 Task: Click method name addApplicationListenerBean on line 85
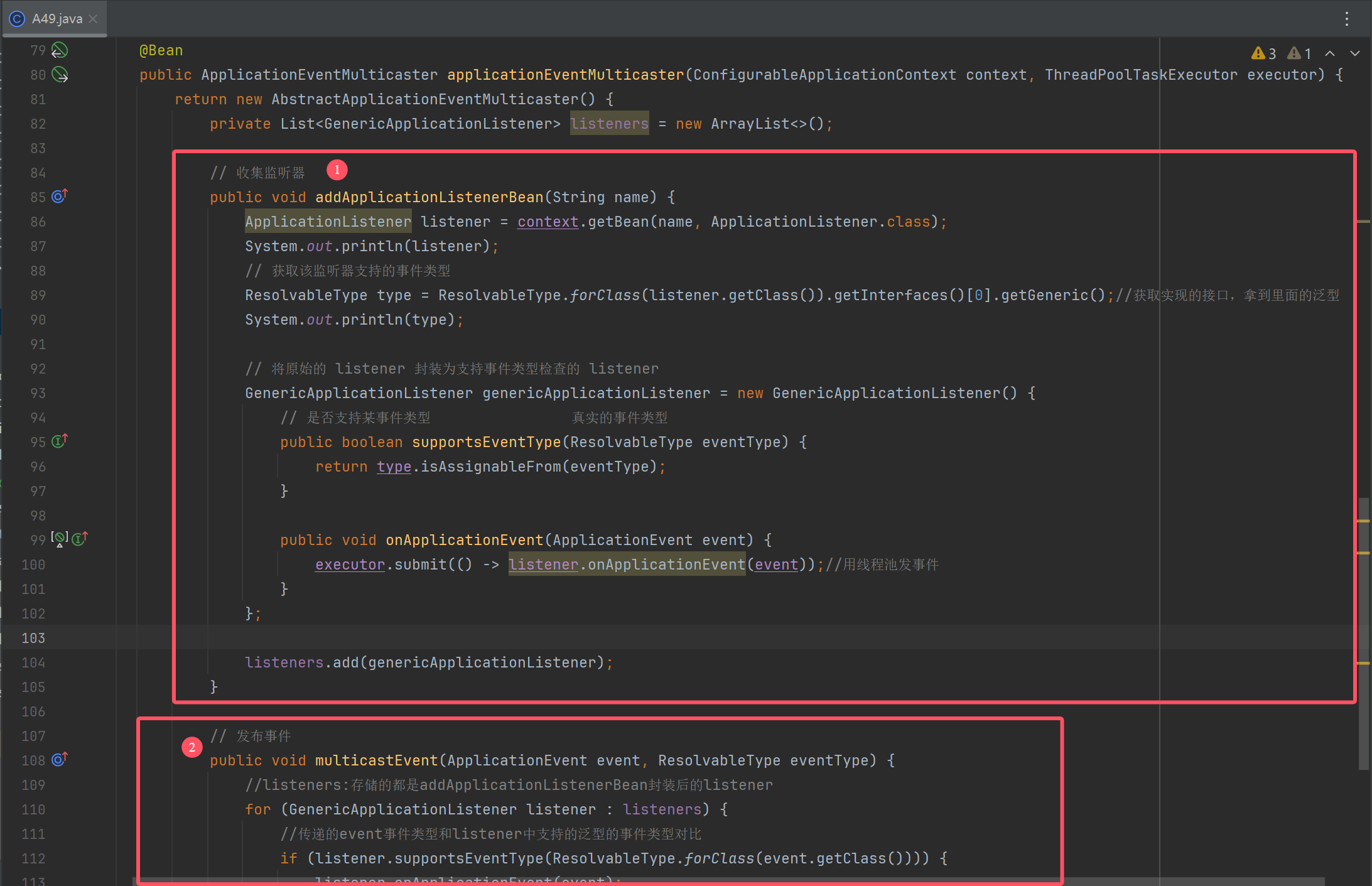429,197
